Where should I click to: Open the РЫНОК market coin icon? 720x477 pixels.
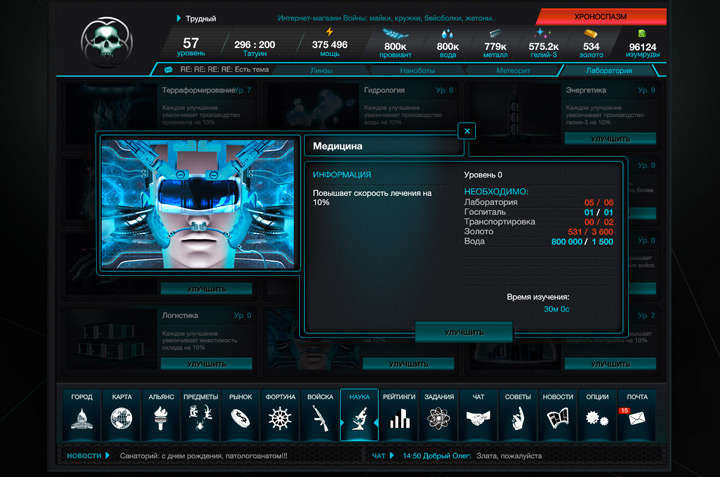coord(241,415)
